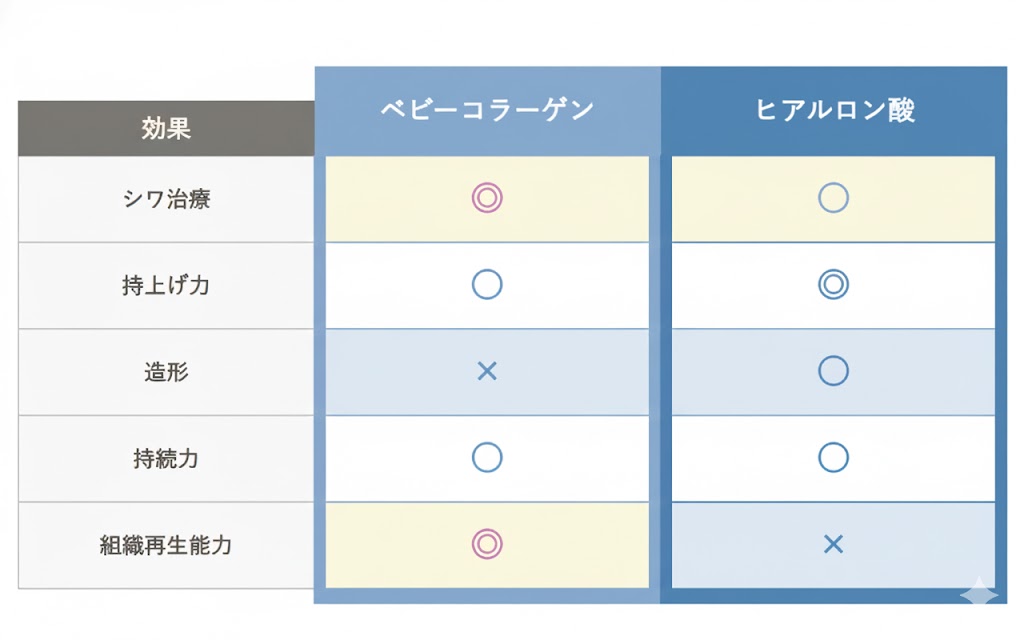Select the ベビーコラーゲン column header
Viewport: 1024px width, 640px height.
(x=487, y=110)
